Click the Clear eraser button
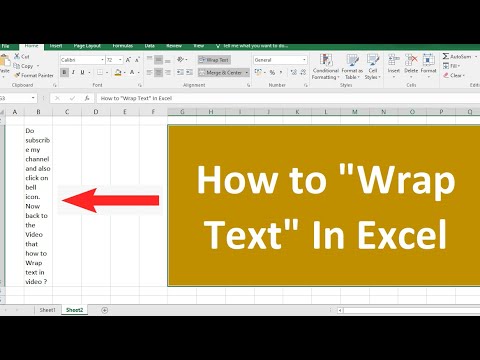The image size is (480, 360). pos(453,76)
